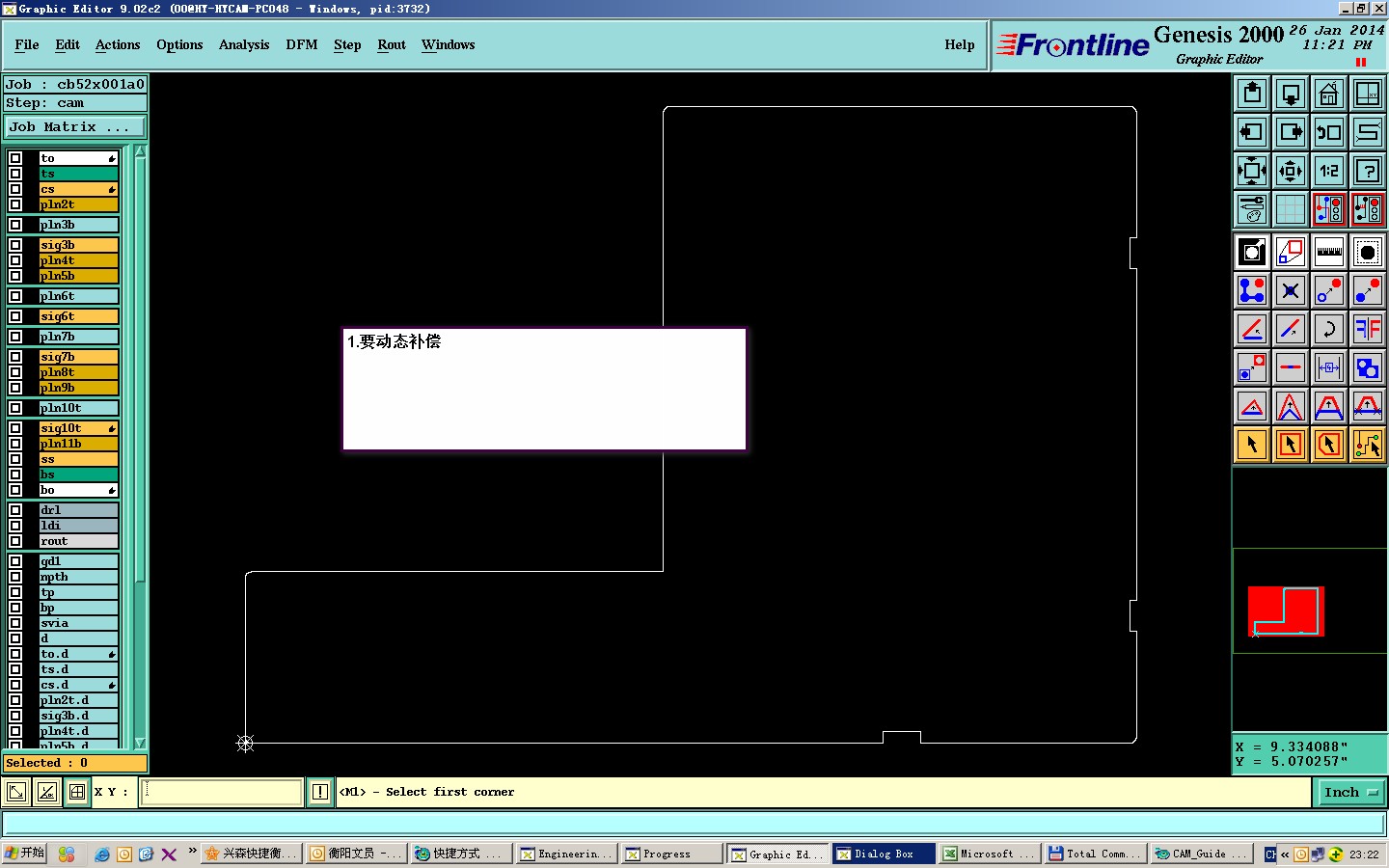Image resolution: width=1389 pixels, height=868 pixels.
Task: Open the CAM_Guide taskbar button
Action: 1201,854
